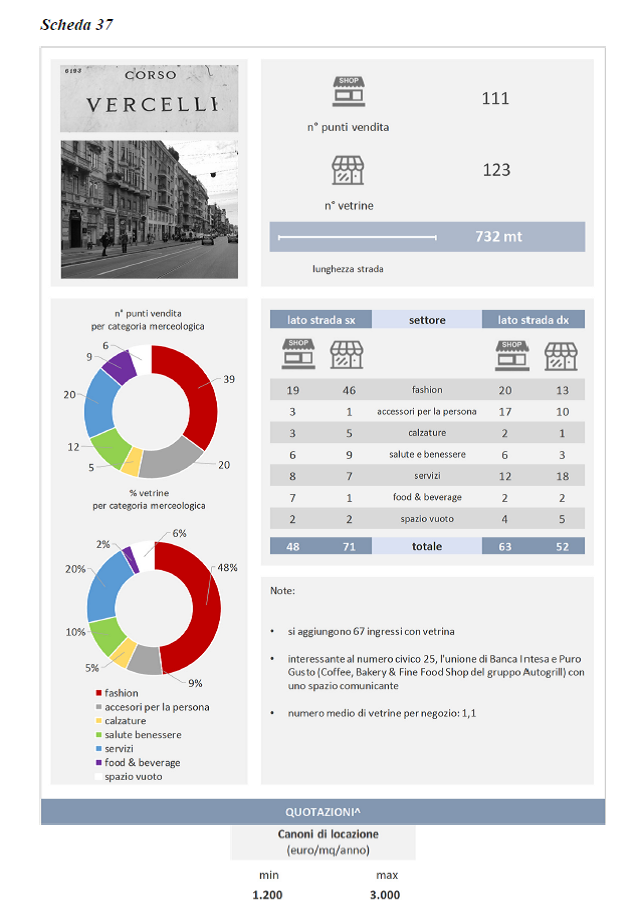
Task: Click the QUOTAZIONI banner
Action: click(322, 812)
